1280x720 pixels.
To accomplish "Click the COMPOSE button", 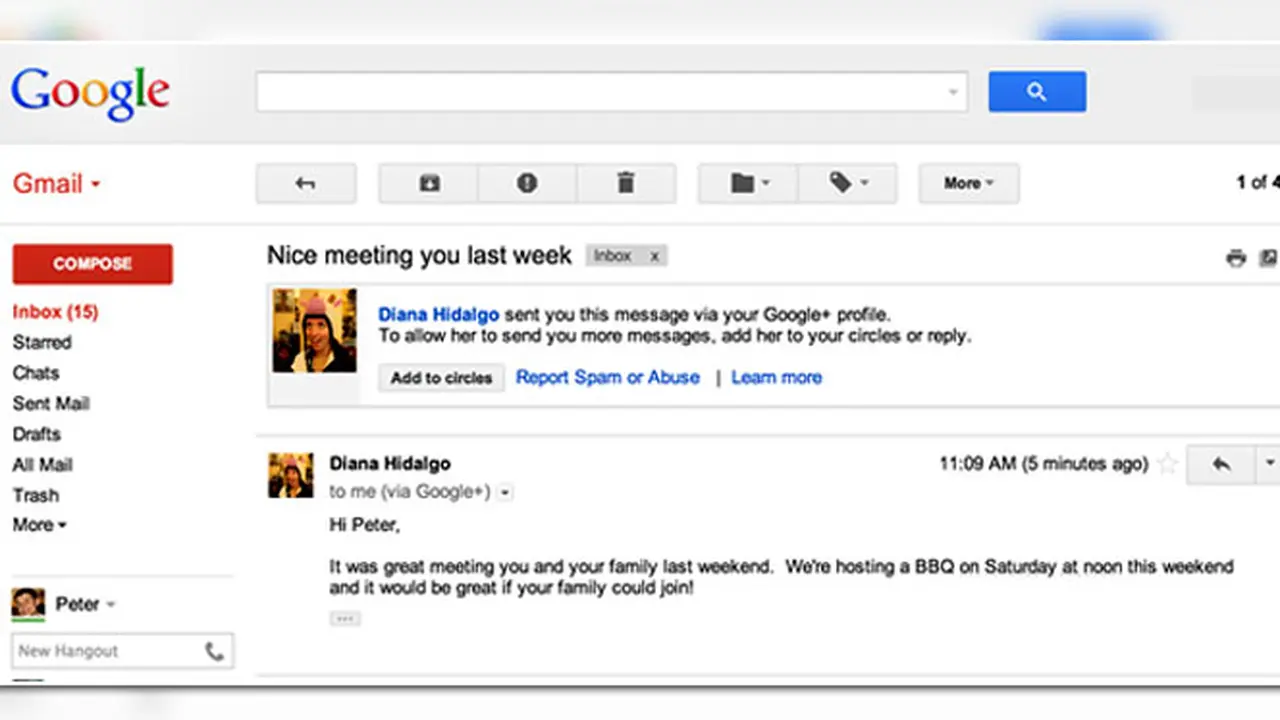I will coord(93,264).
